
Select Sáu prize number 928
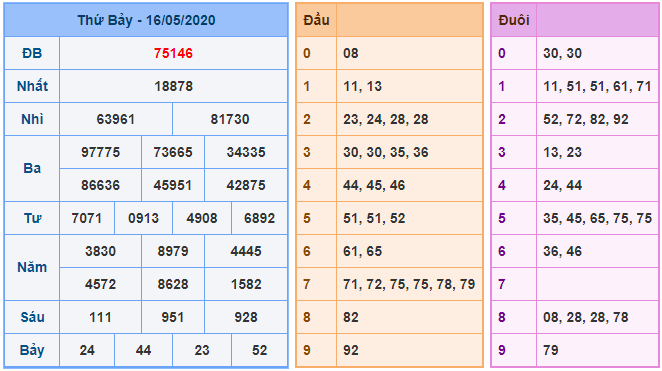tap(246, 317)
